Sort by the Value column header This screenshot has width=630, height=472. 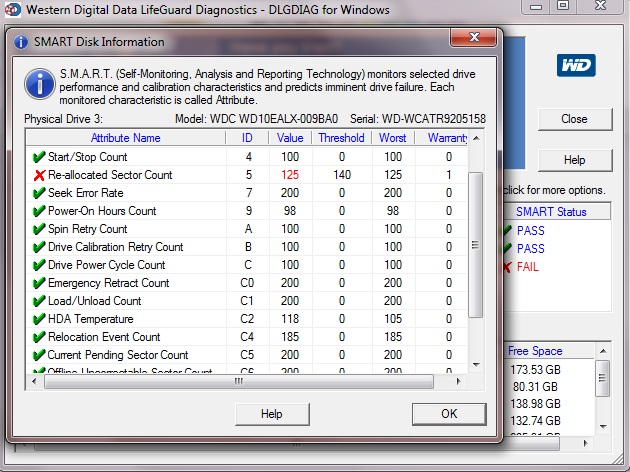[290, 138]
